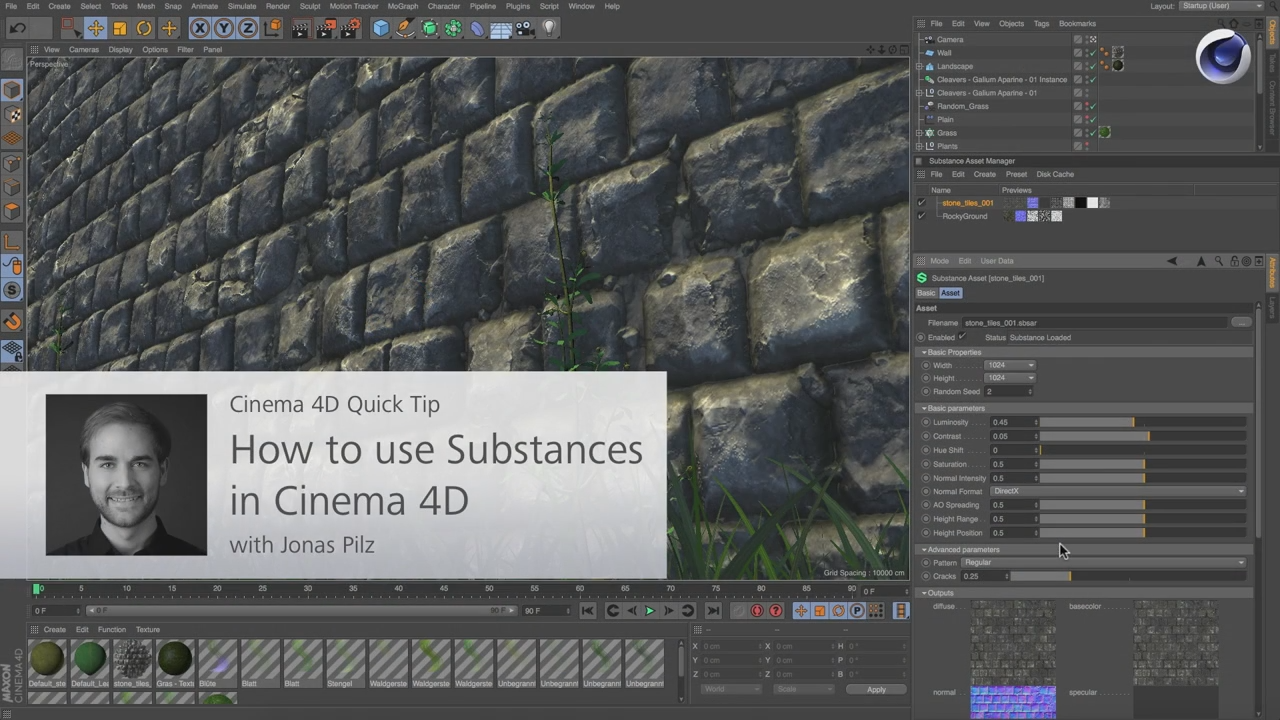The image size is (1280, 720).
Task: Add a Camera object from toolbar
Action: pyautogui.click(x=525, y=28)
